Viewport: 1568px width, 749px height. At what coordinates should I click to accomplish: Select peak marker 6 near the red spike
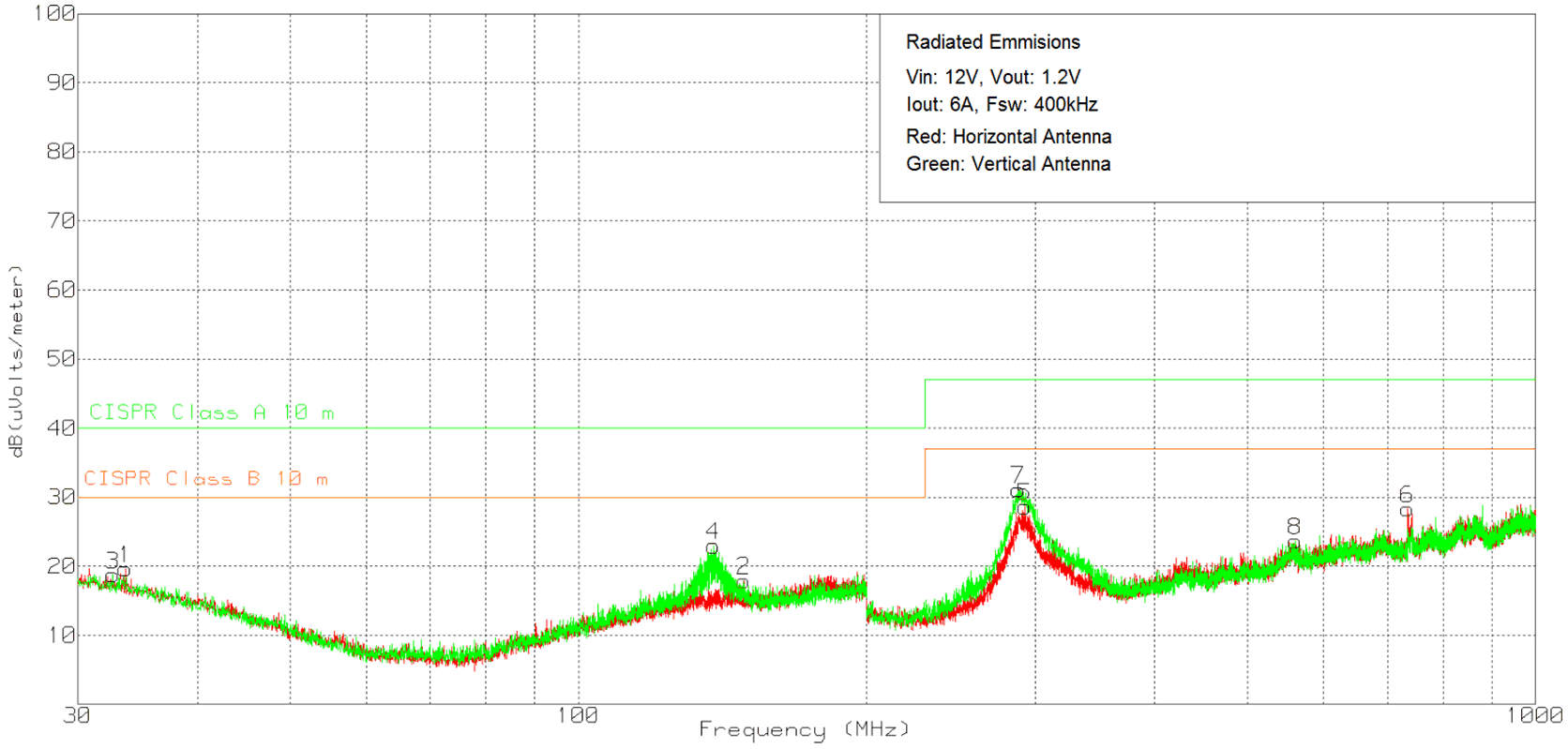[1406, 512]
